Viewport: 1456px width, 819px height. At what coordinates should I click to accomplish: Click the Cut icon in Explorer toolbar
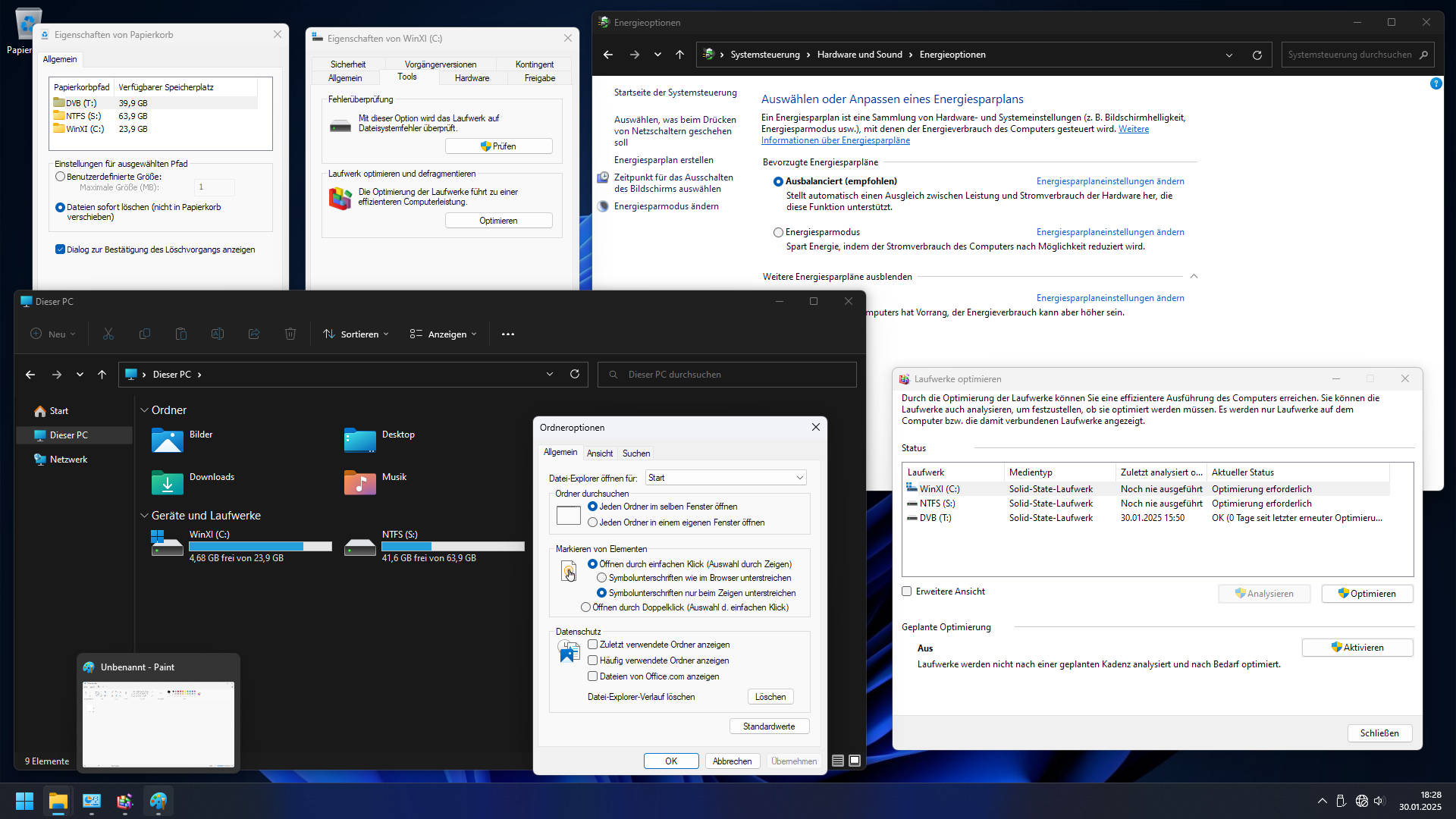[108, 334]
